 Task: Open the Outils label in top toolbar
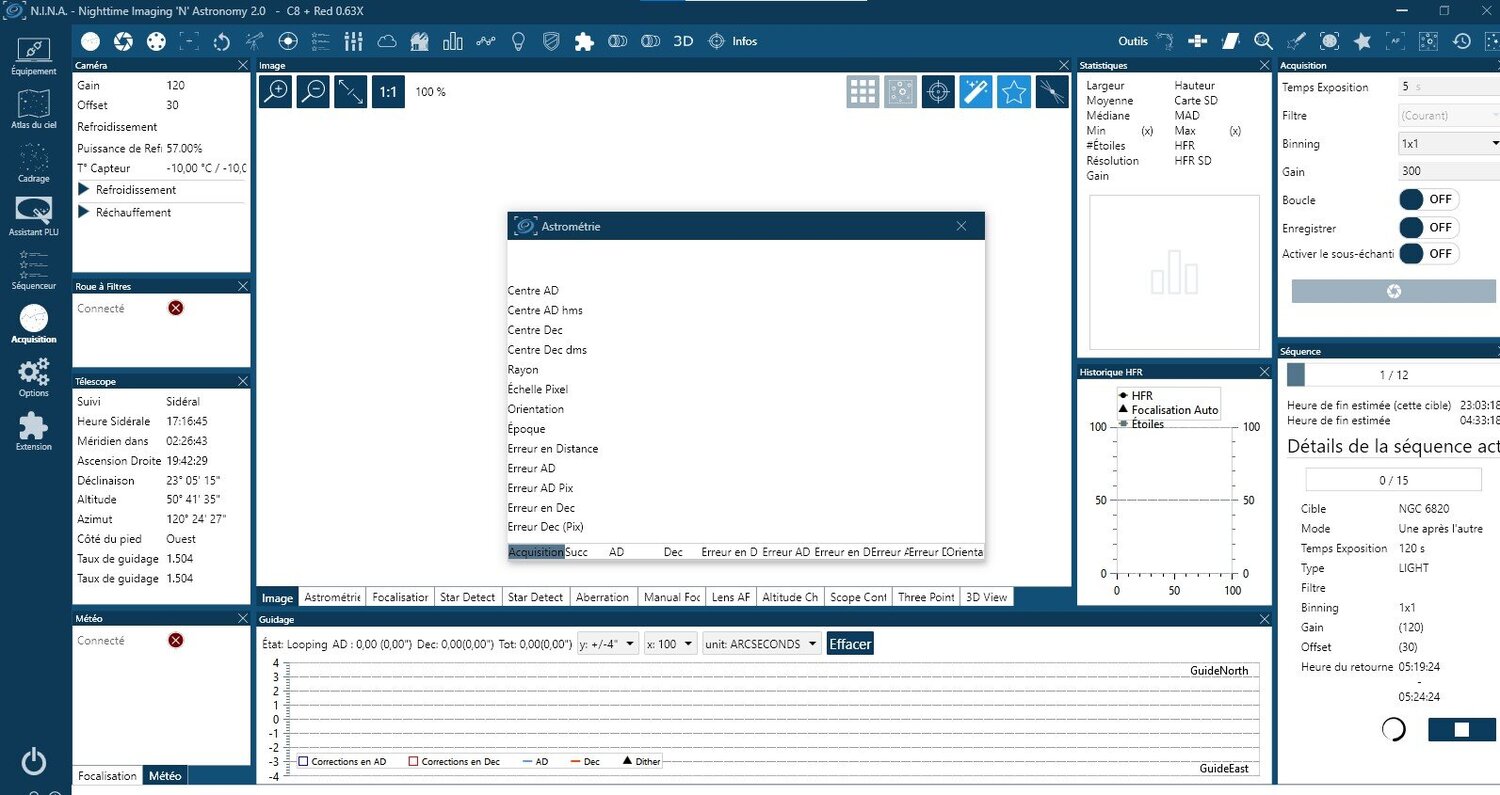(1133, 41)
